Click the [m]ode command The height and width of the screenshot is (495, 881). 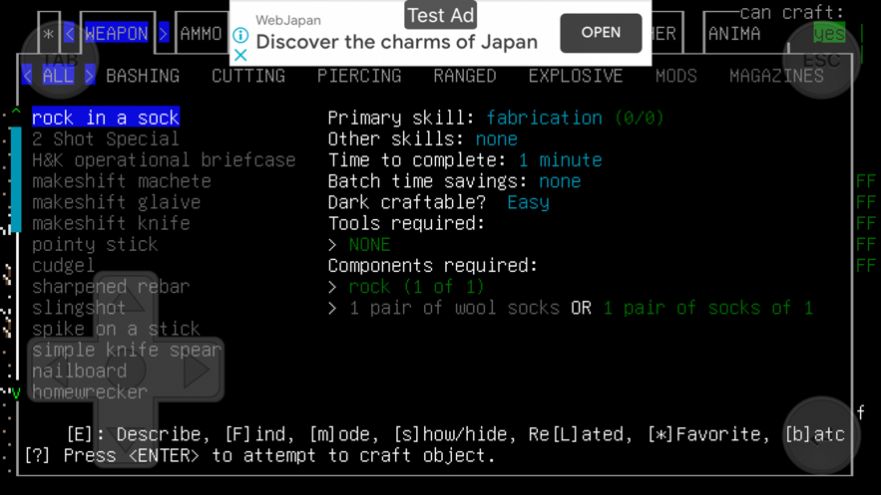tap(344, 434)
